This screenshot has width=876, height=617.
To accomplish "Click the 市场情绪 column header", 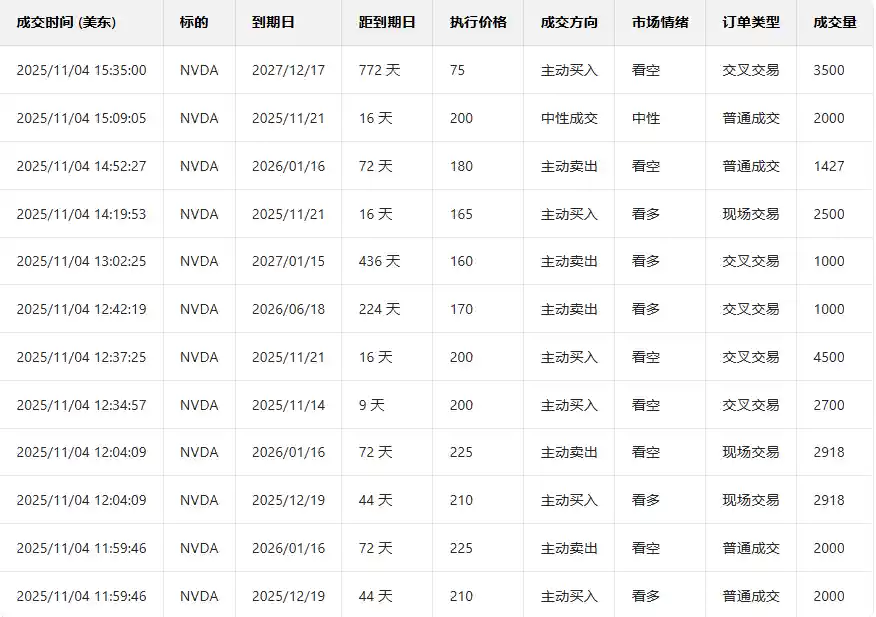I will coord(660,22).
